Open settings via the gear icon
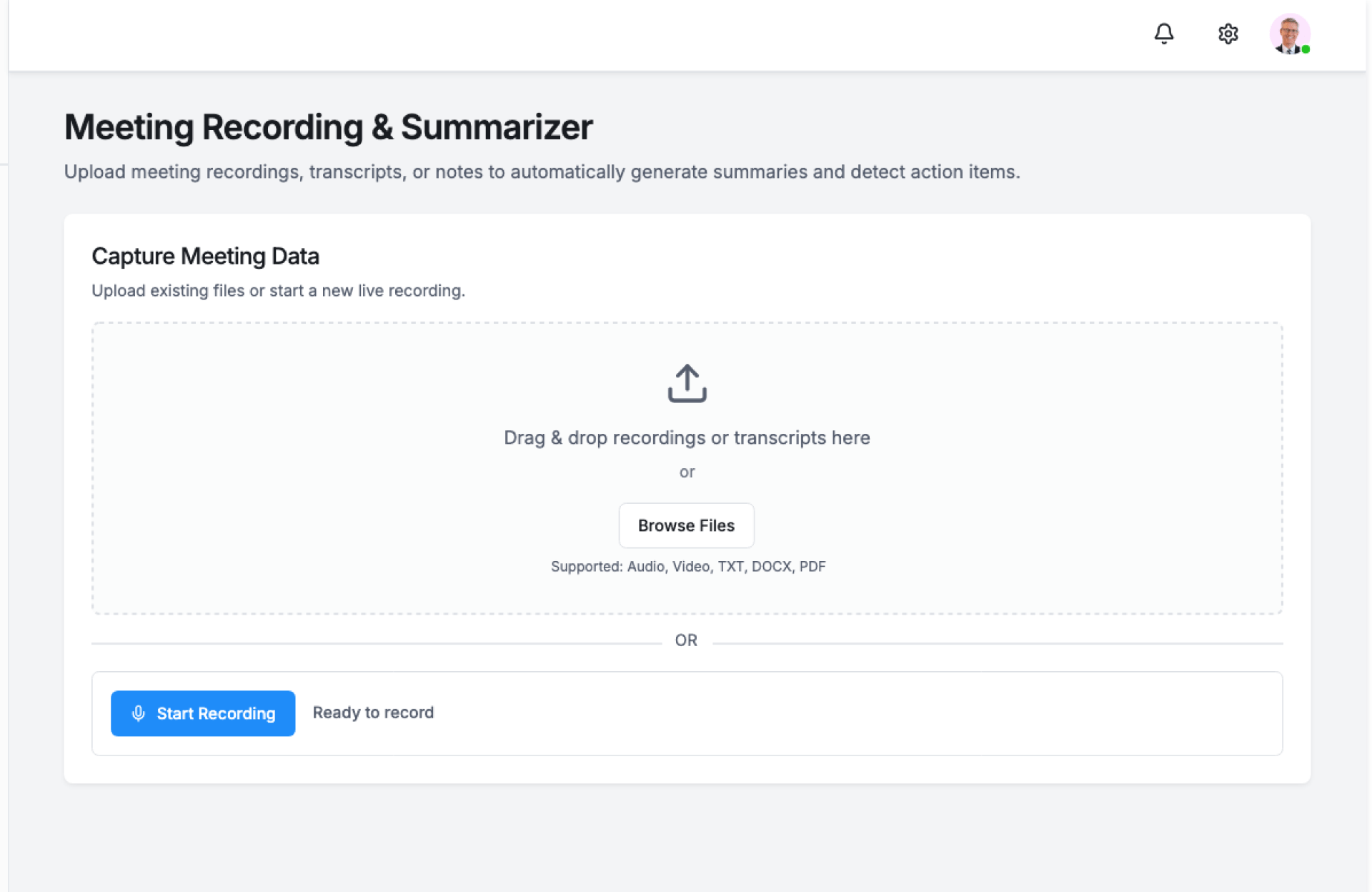The width and height of the screenshot is (1372, 892). coord(1228,34)
